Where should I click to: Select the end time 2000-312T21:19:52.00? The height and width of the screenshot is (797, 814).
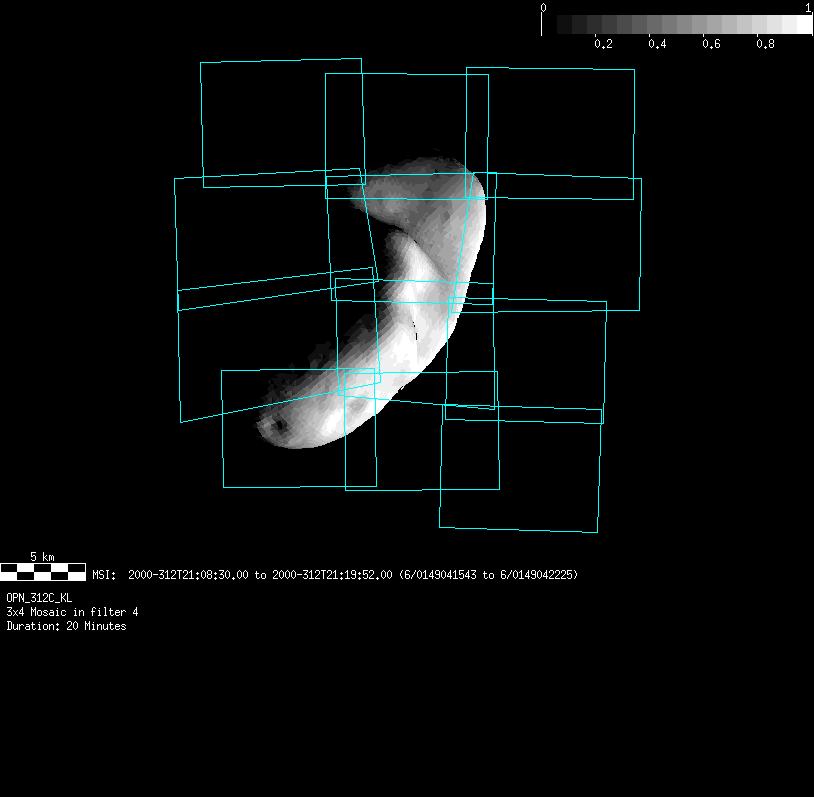coord(332,575)
